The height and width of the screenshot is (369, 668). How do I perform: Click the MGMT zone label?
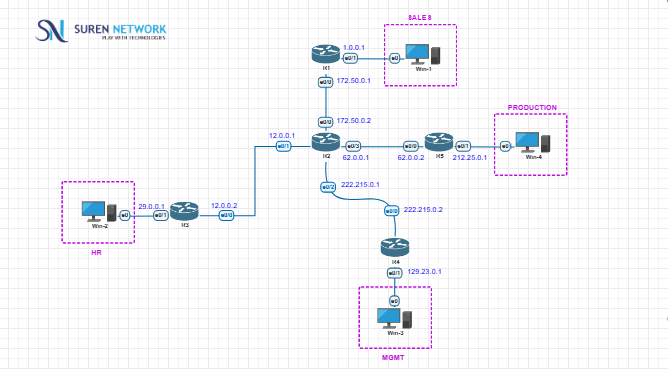[393, 358]
